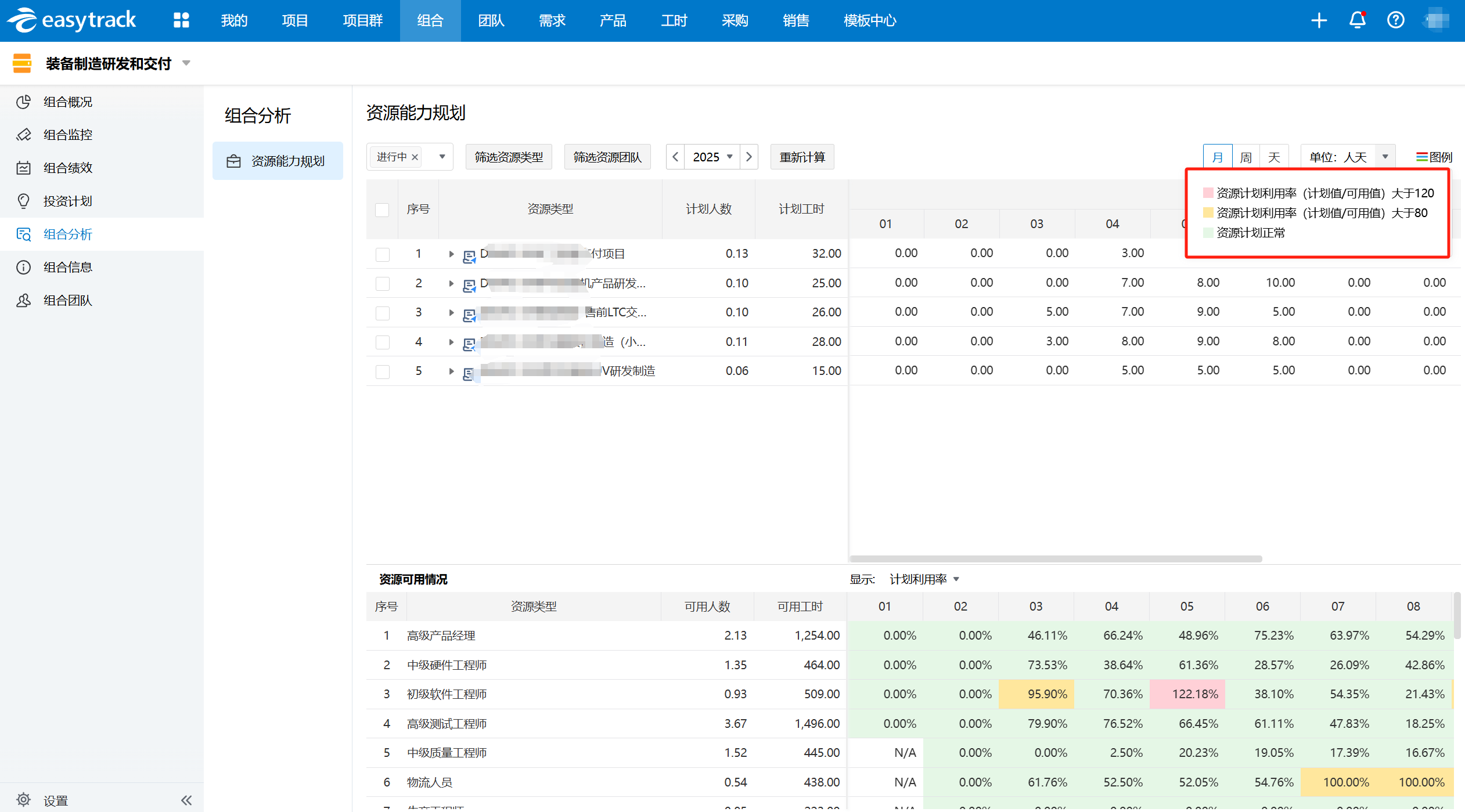Click the horizontal scrollbar under the month grid
The width and height of the screenshot is (1465, 812).
[x=1055, y=558]
